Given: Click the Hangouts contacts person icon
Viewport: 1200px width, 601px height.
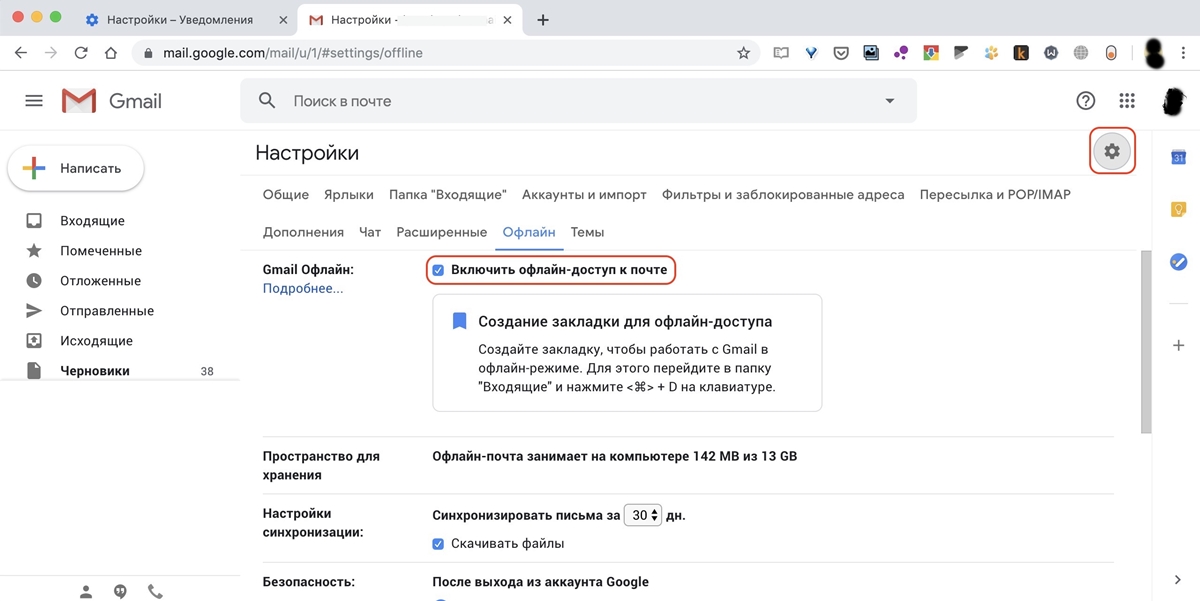Looking at the screenshot, I should click(86, 591).
